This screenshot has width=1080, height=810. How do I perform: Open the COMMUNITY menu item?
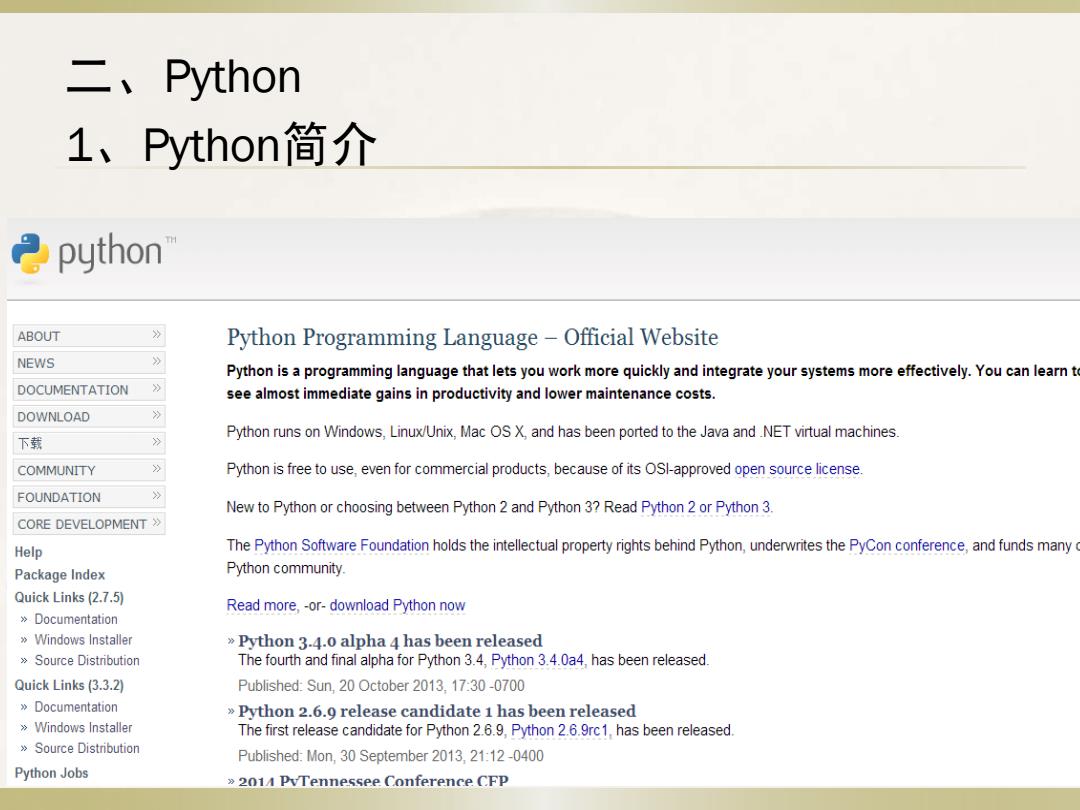click(x=89, y=470)
